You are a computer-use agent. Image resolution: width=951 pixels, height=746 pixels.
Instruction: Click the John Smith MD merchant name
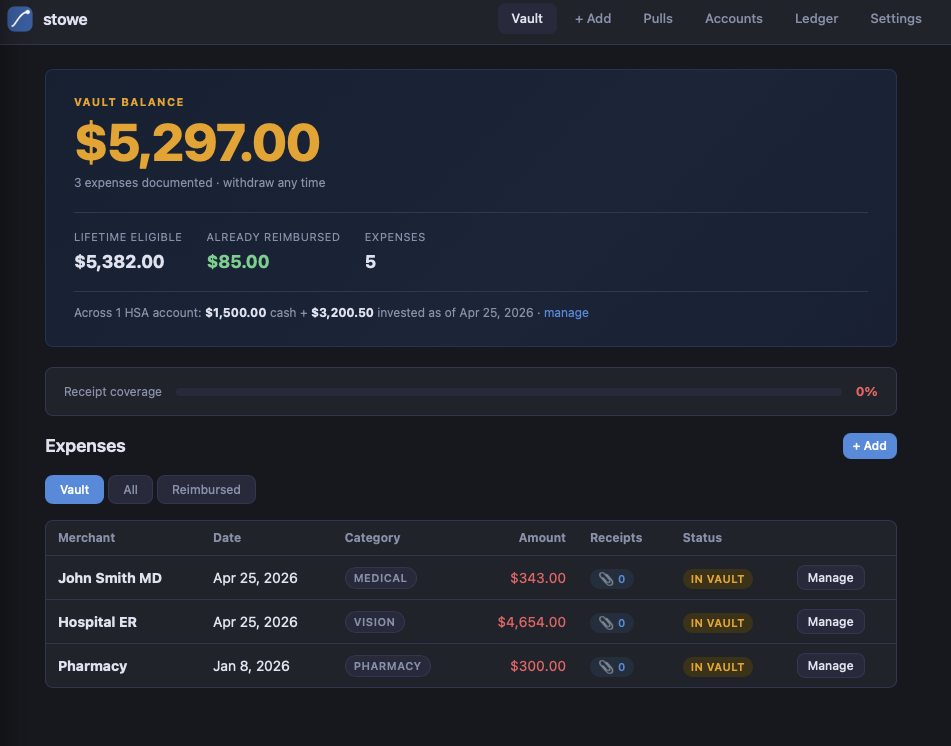pyautogui.click(x=110, y=578)
